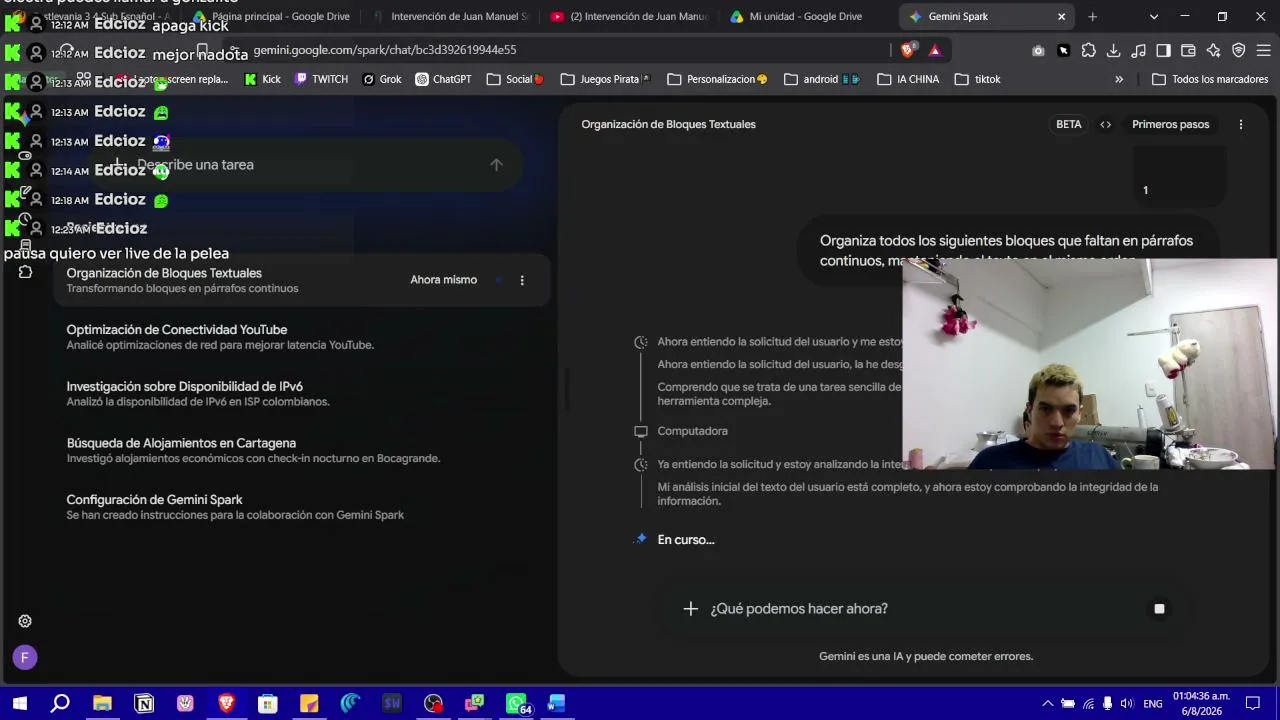Open the media control music note icon
The image size is (1280, 720).
click(1139, 50)
